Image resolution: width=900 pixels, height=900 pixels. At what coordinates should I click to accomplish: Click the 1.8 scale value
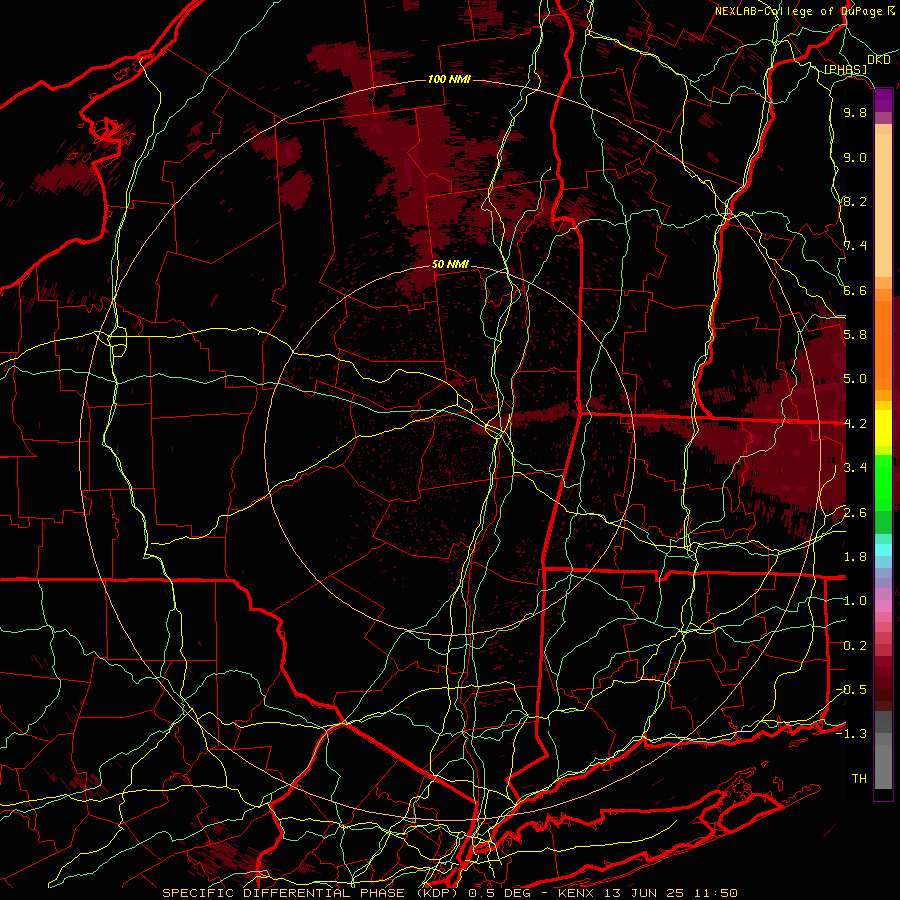point(855,557)
